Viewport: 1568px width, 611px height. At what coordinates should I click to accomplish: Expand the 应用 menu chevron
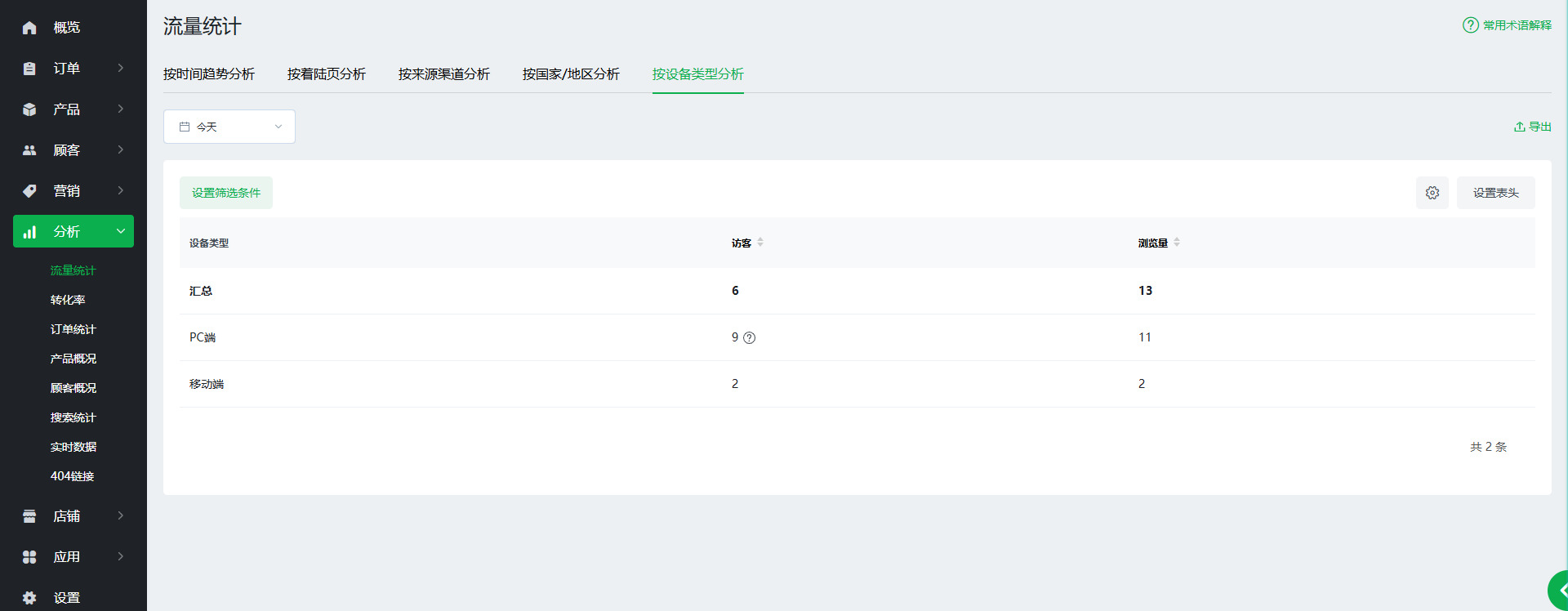click(x=121, y=556)
